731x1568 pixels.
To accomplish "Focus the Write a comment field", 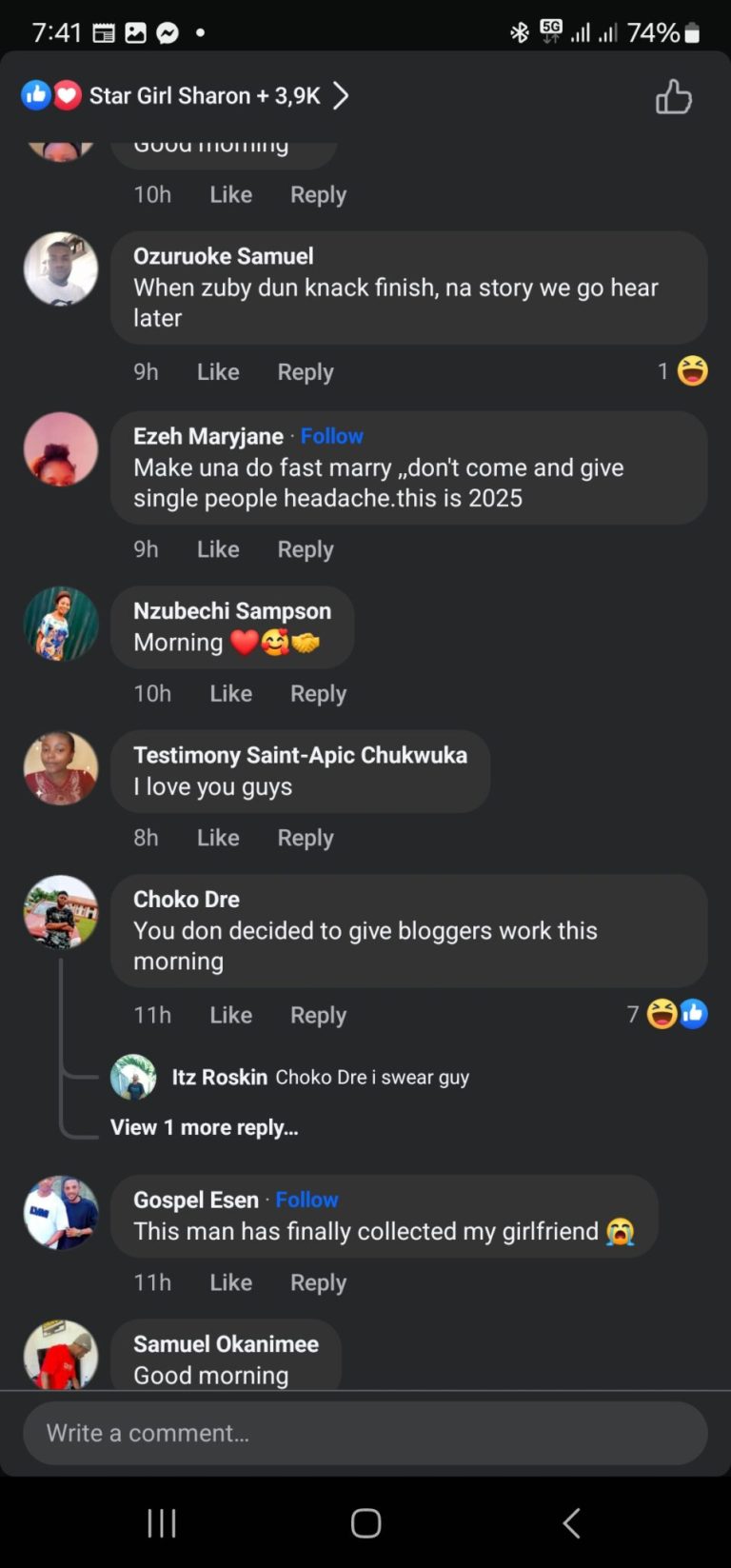I will (365, 1433).
